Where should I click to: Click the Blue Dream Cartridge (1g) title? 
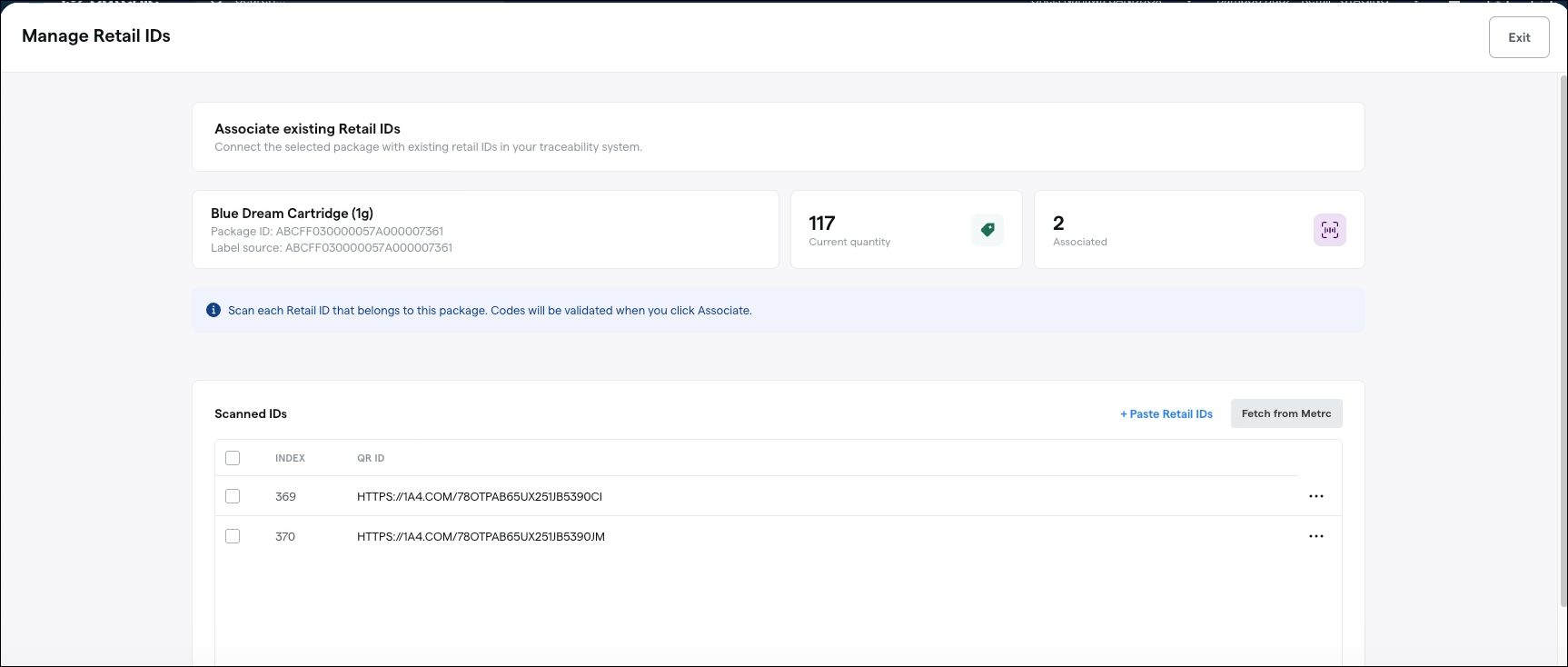pos(293,214)
